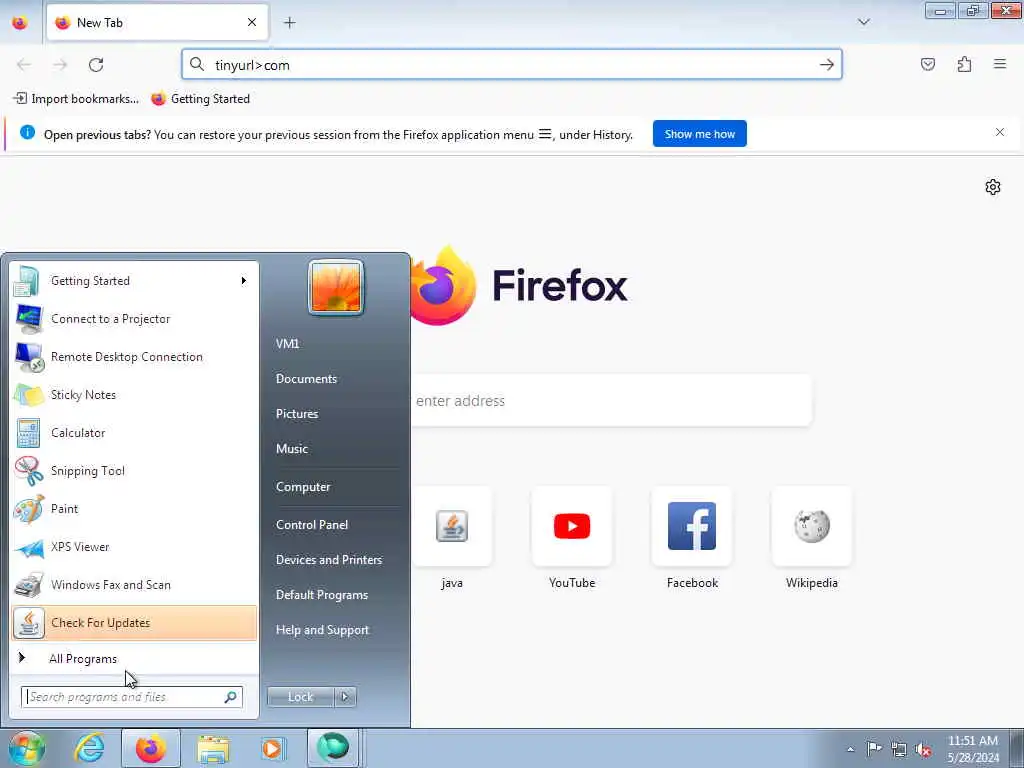Show hidden tray icons arrow
This screenshot has height=768, width=1024.
(x=850, y=749)
